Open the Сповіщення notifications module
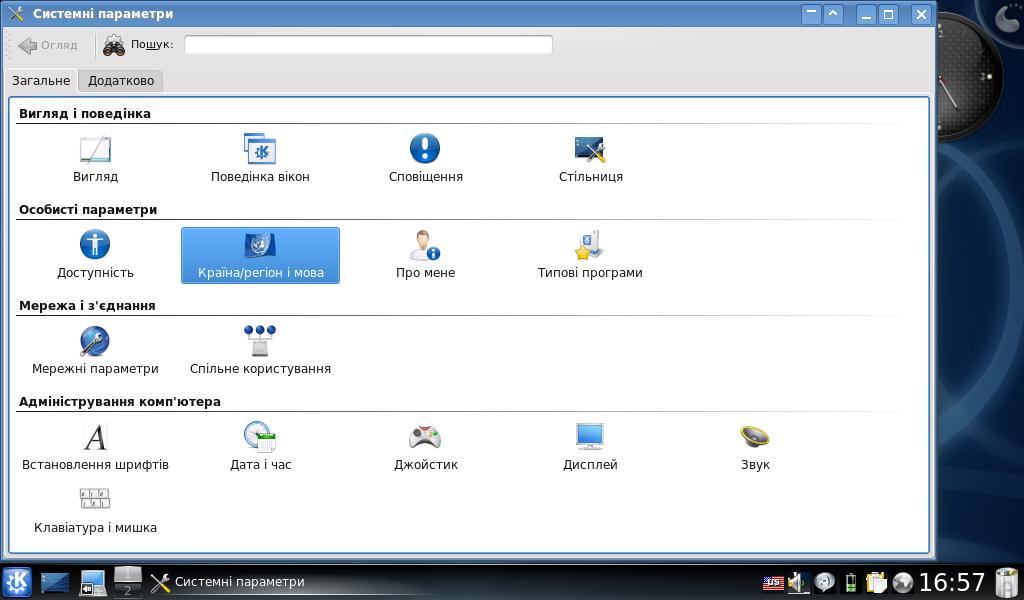 pos(425,159)
